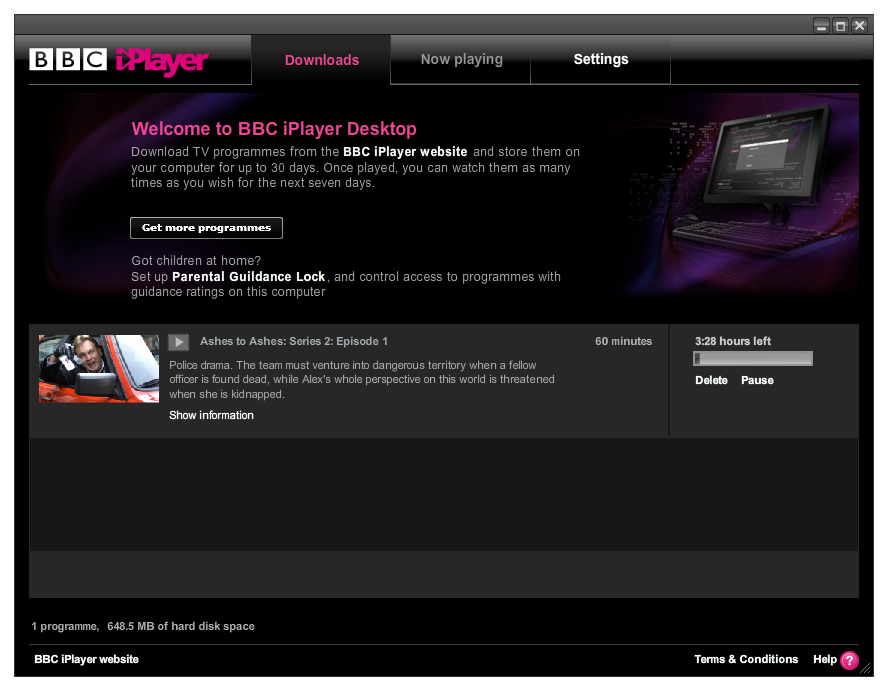Click the BBC iPlayer website footer link

tap(86, 659)
